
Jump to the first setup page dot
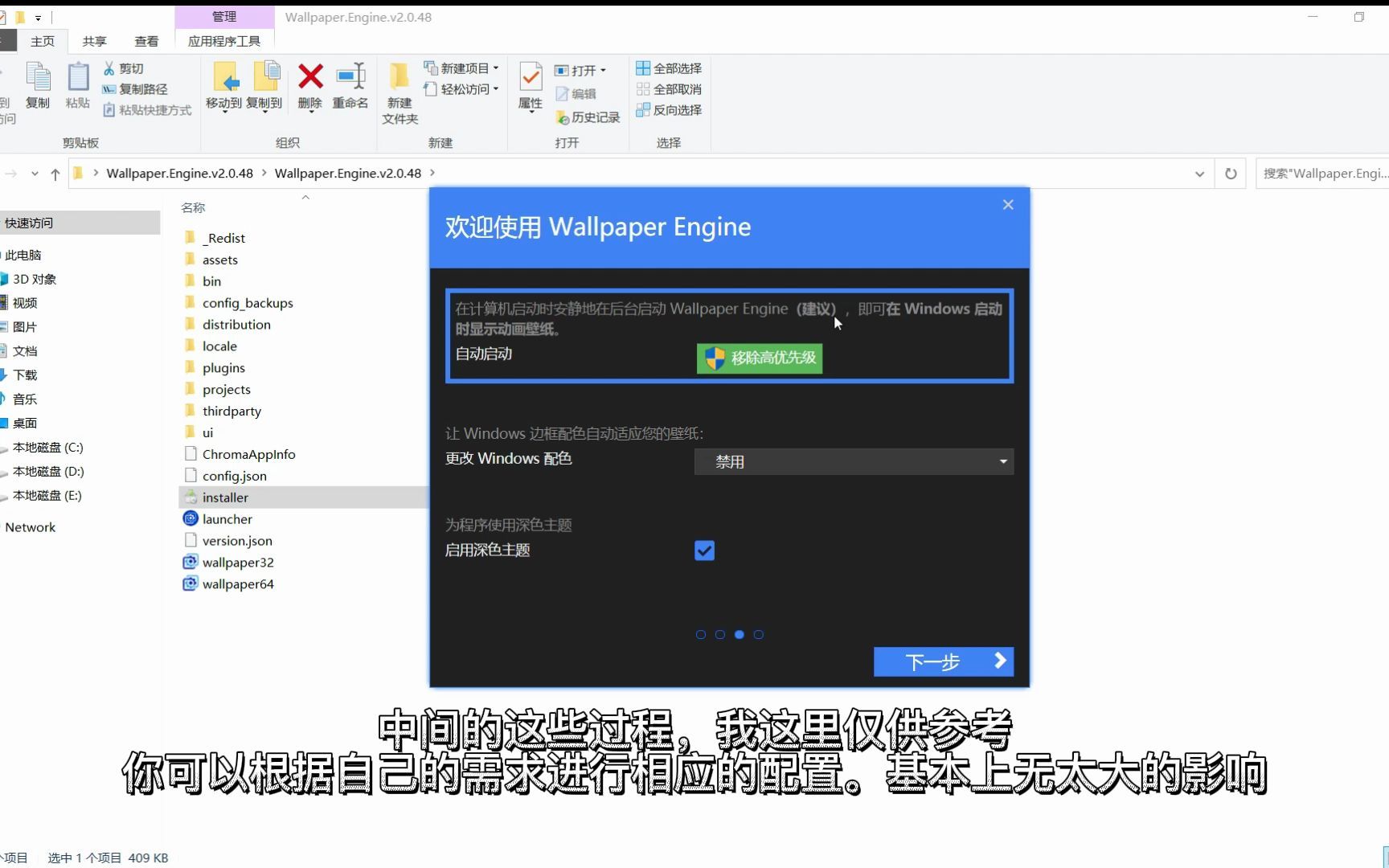coord(701,635)
